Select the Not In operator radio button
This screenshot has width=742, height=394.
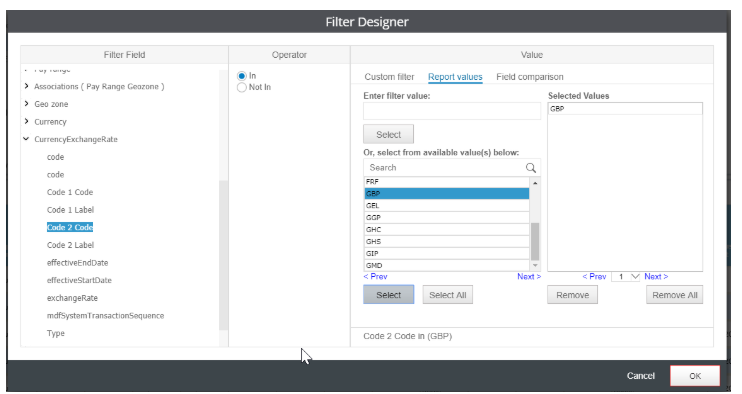point(242,88)
